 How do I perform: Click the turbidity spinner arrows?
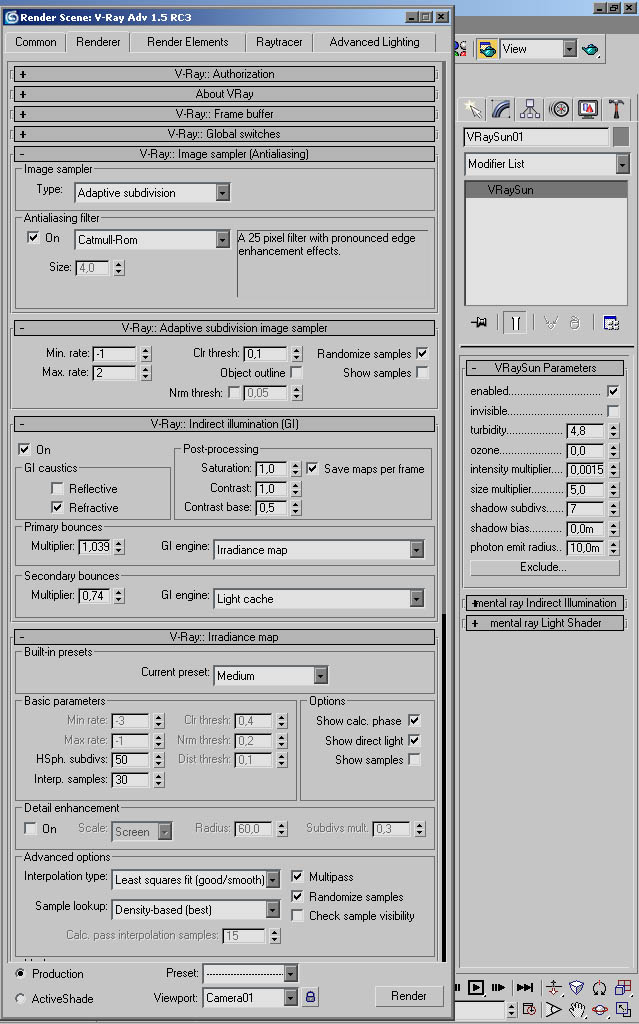pos(613,430)
